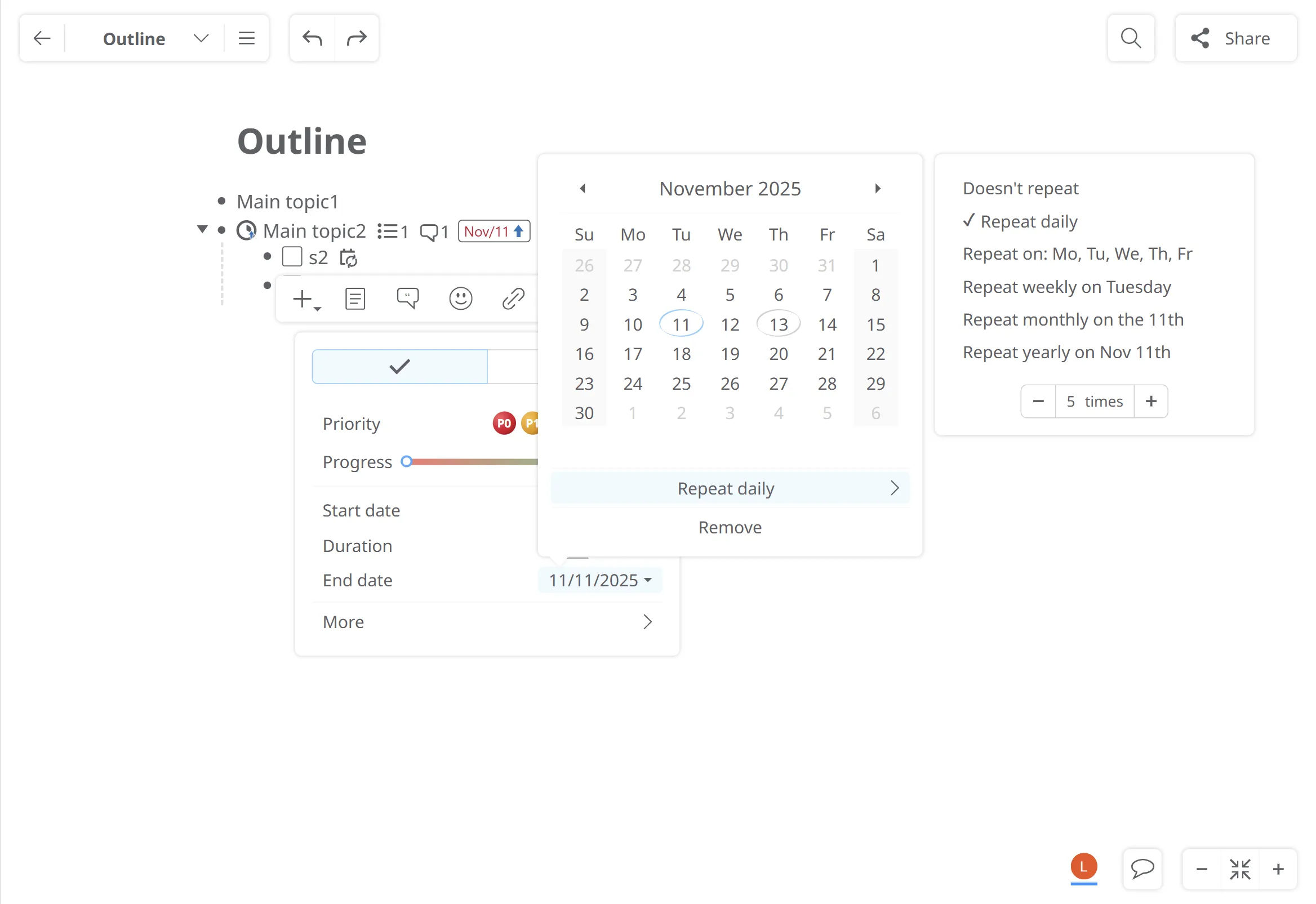Viewport: 1316px width, 904px height.
Task: Open the emoji sticker picker
Action: (460, 299)
